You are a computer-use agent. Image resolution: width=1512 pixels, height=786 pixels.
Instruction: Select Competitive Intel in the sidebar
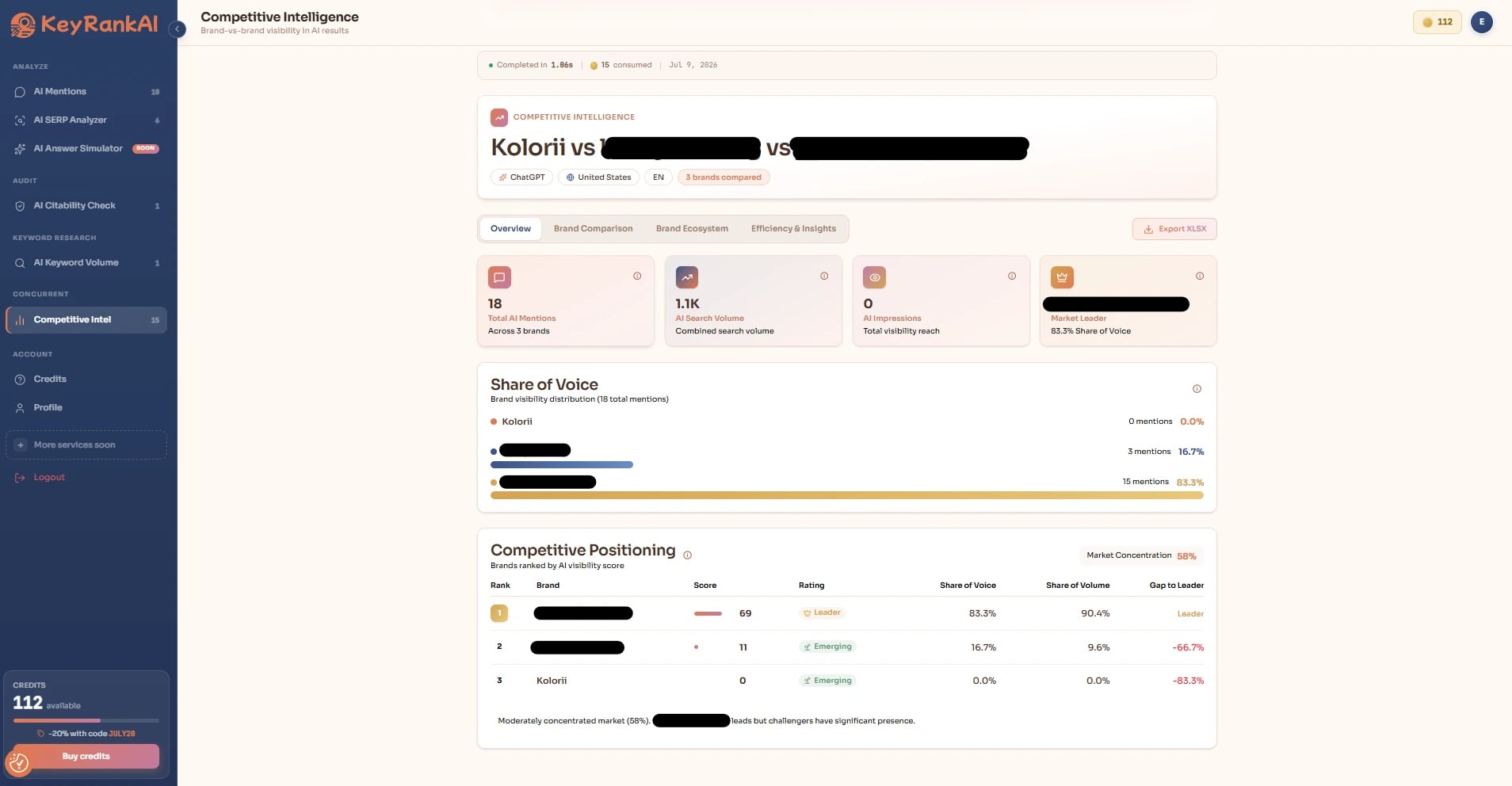(86, 320)
